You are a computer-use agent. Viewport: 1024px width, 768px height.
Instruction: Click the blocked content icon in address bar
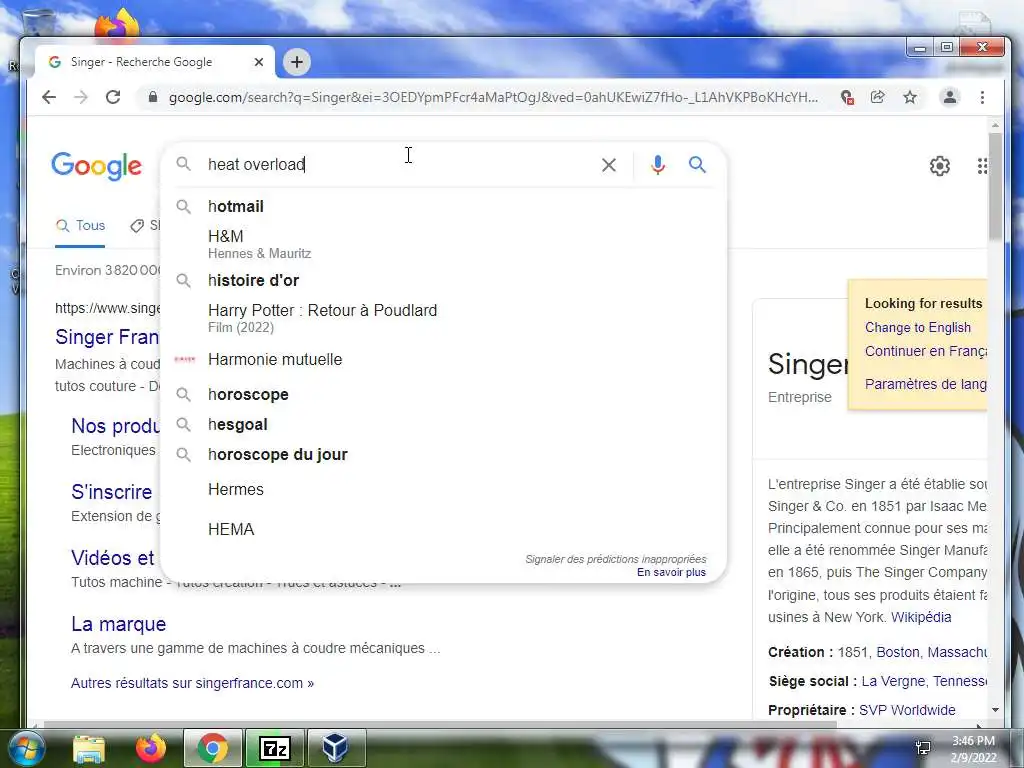(x=847, y=97)
